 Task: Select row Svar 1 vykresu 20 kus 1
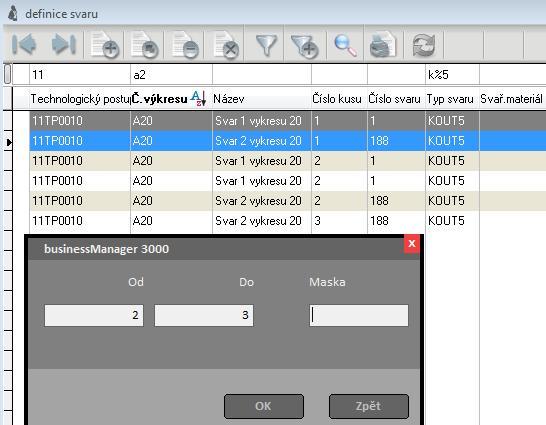click(288, 121)
